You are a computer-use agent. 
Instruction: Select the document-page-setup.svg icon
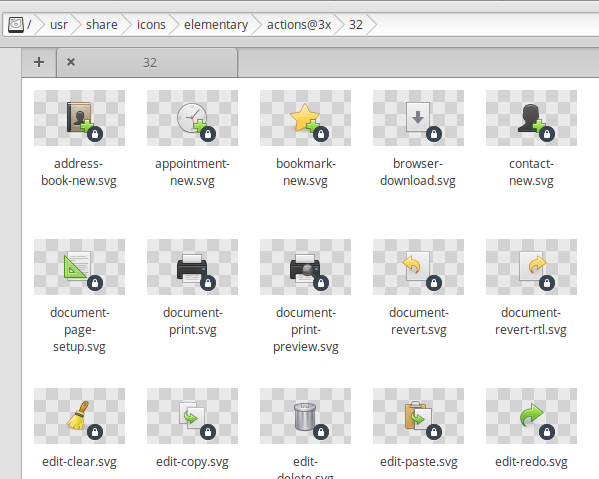tap(79, 267)
